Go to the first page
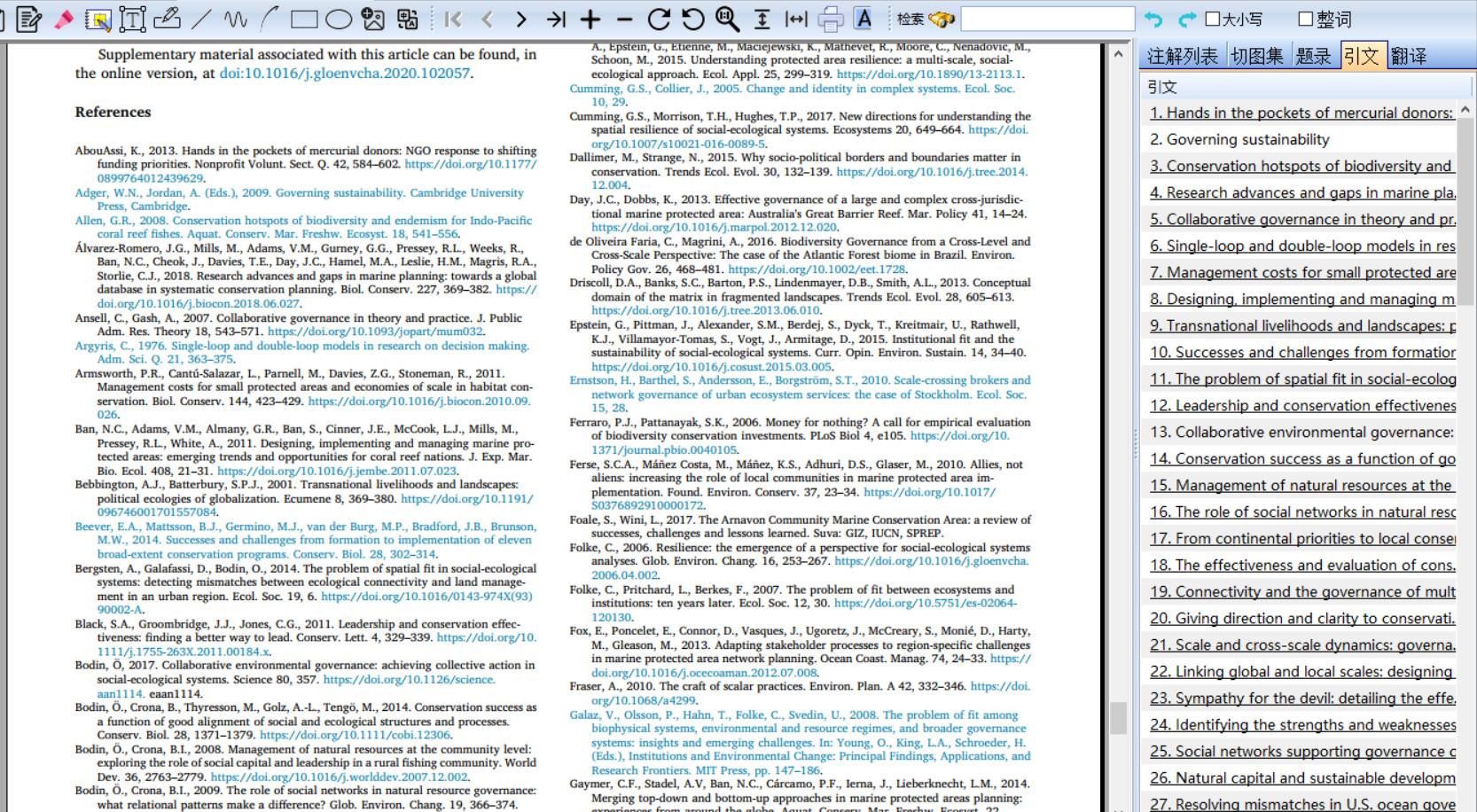Screen dimensions: 1477x812 [x=453, y=19]
